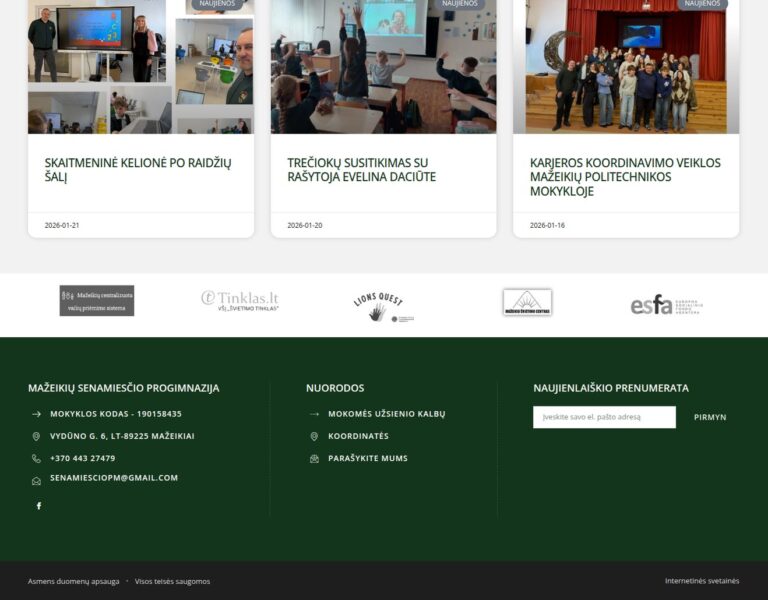Open the stage group photo thumbnail
Screen dimensions: 768x600
(x=626, y=66)
